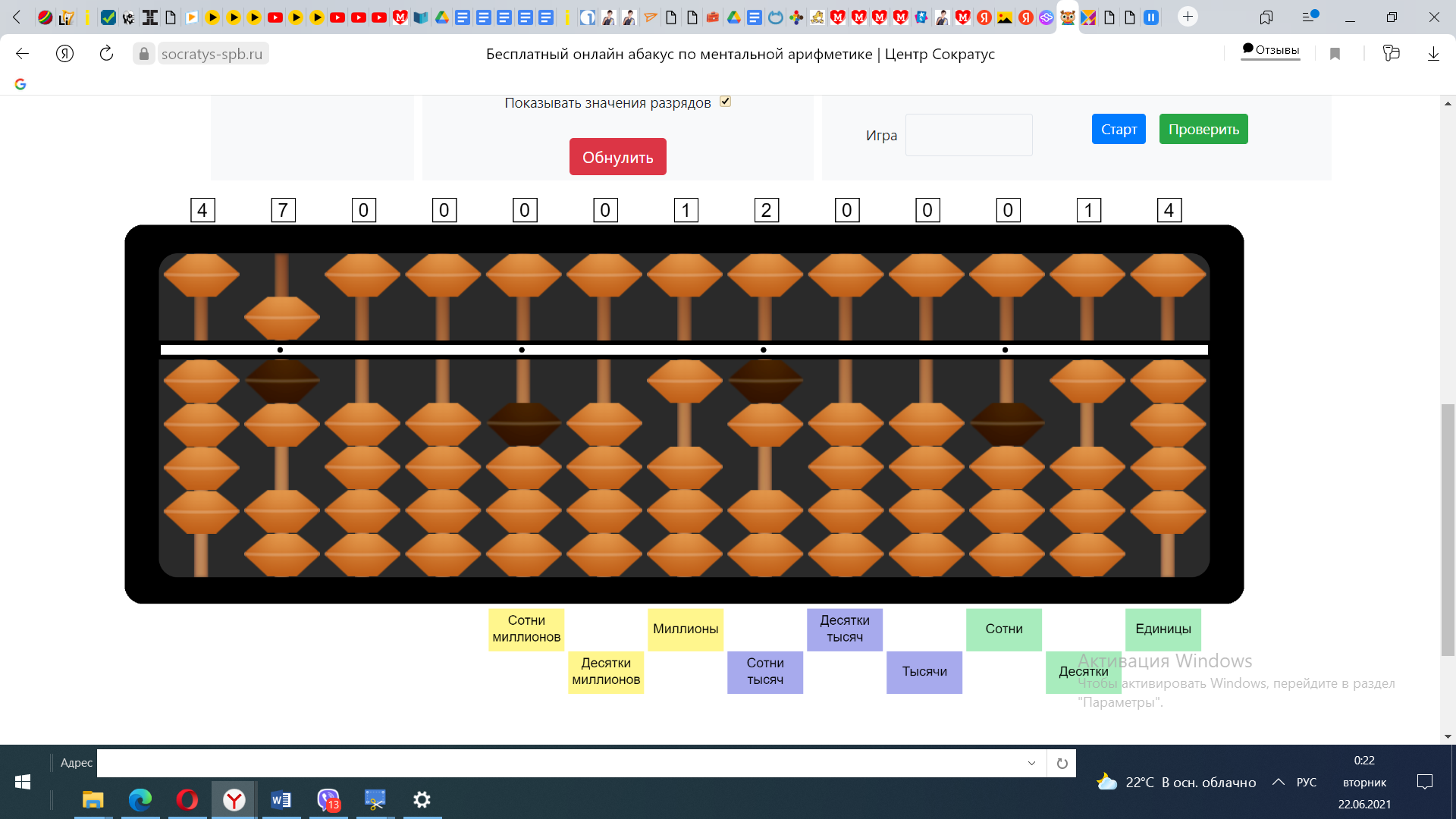The width and height of the screenshot is (1456, 819).
Task: Click the raised lower bead in Миллионы column
Action: click(685, 381)
